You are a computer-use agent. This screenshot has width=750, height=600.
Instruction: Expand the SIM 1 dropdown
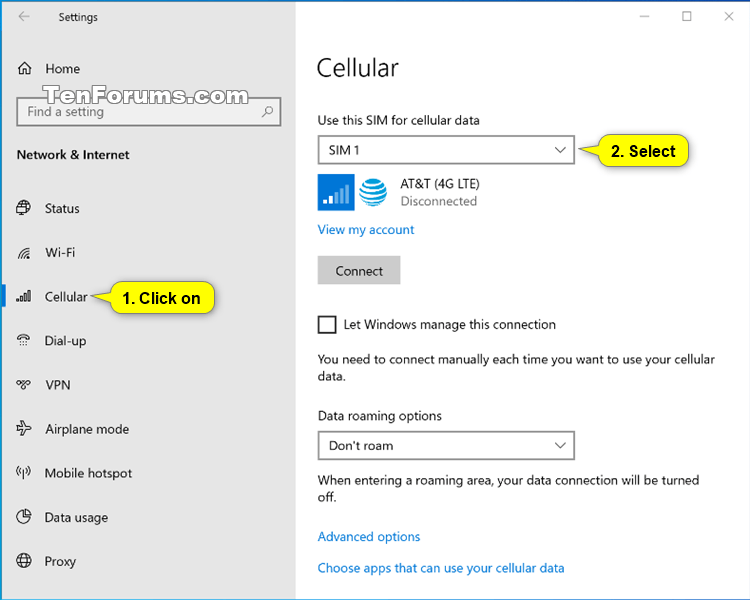[446, 150]
